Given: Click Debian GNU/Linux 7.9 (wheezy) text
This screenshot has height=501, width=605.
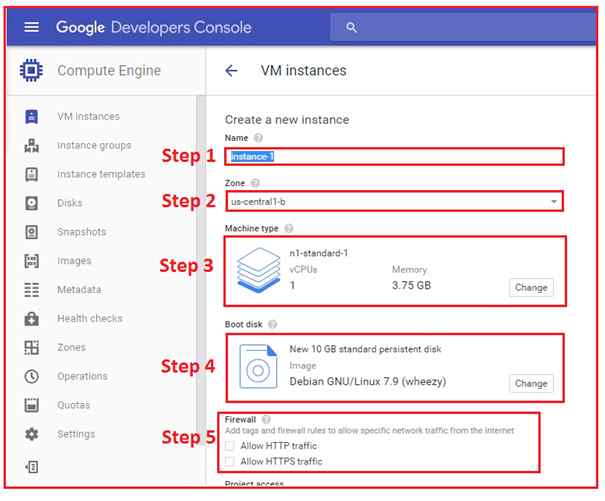Looking at the screenshot, I should (x=368, y=382).
